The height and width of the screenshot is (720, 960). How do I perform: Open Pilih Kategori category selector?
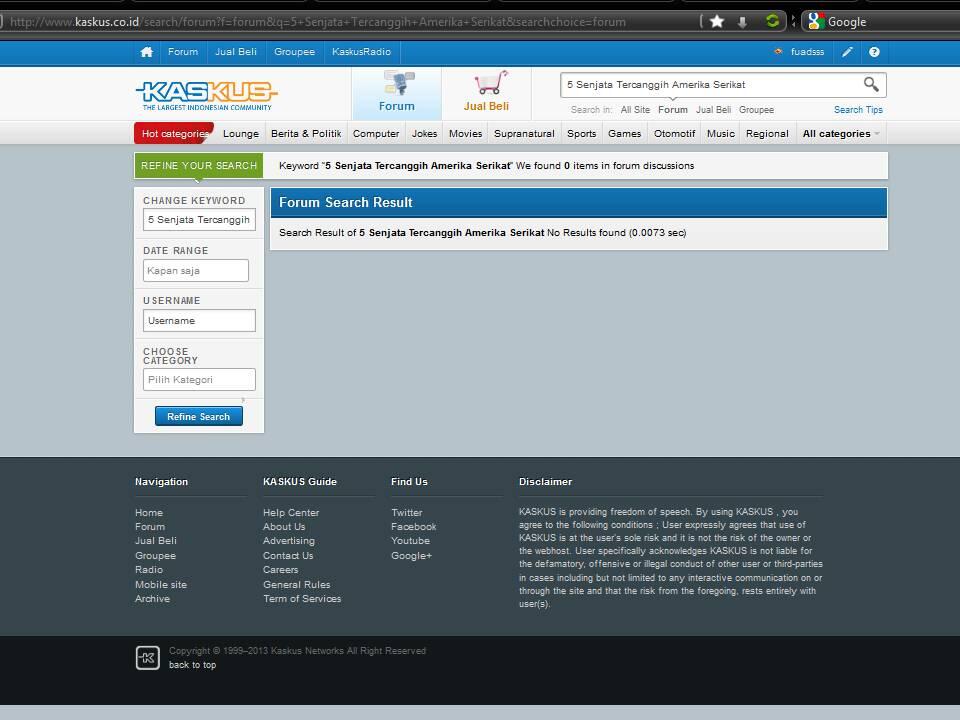(199, 380)
